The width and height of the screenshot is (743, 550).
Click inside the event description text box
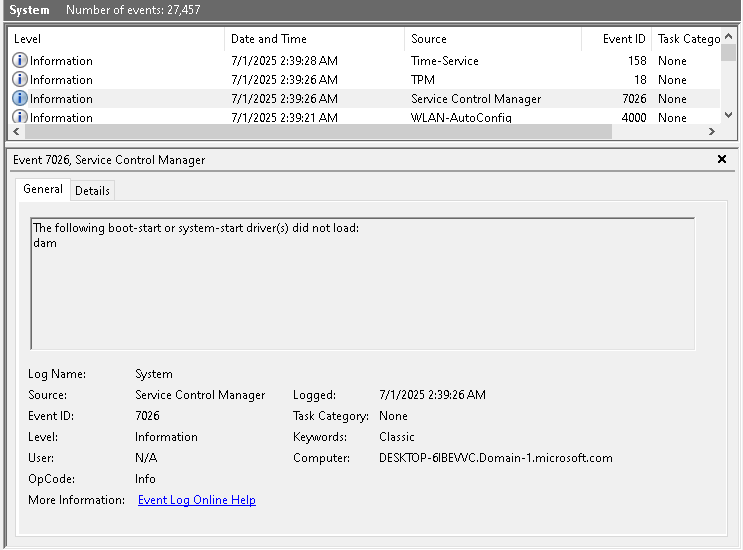point(362,284)
